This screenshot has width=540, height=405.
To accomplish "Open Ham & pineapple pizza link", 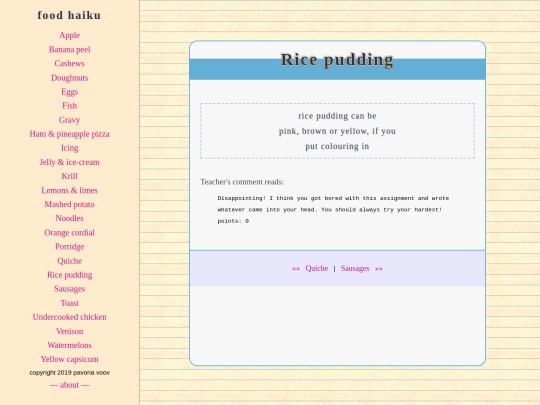I will tap(70, 134).
